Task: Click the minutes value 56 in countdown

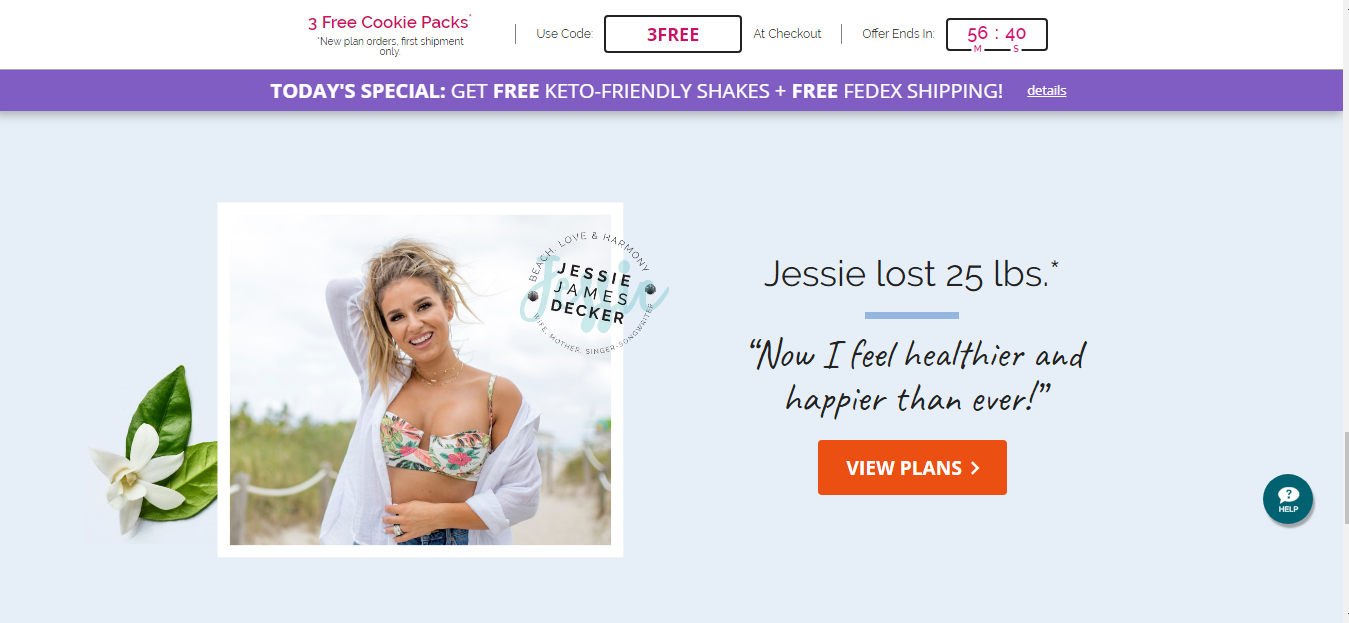Action: pyautogui.click(x=977, y=34)
